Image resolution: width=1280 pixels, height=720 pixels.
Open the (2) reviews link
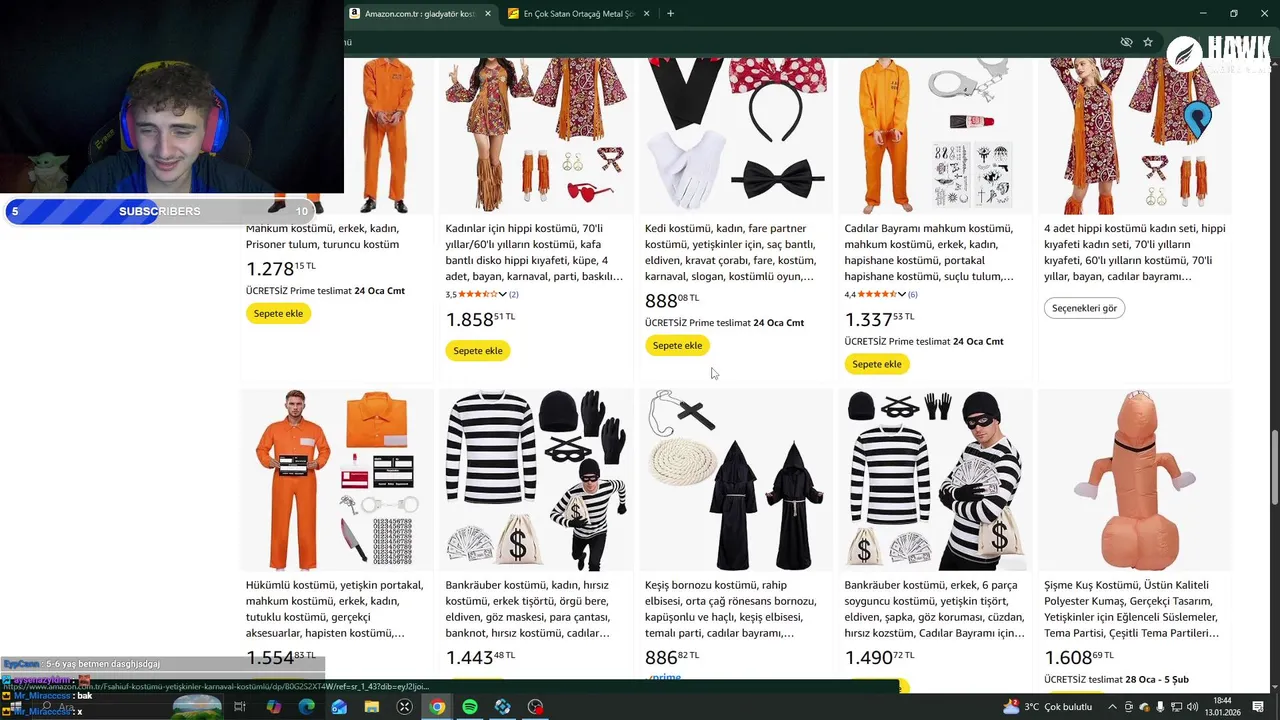click(514, 294)
